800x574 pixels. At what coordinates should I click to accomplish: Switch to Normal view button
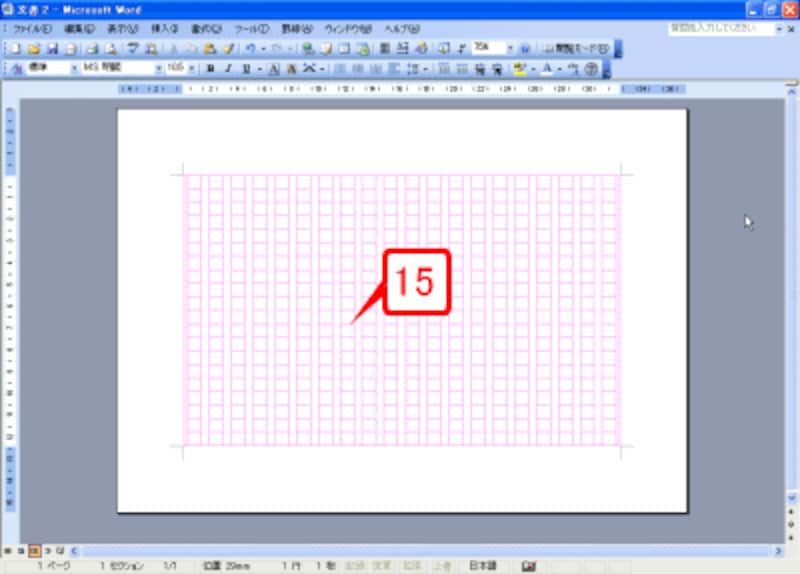click(x=8, y=551)
